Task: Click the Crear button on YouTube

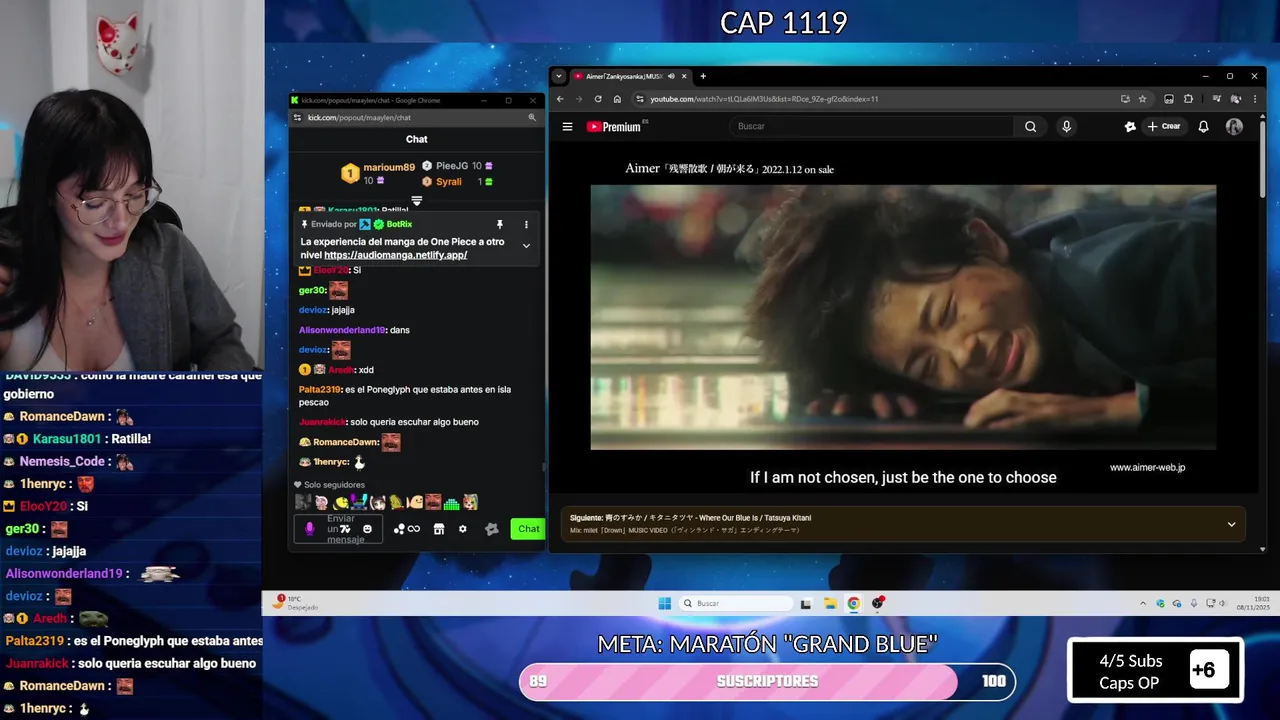Action: pyautogui.click(x=1164, y=127)
